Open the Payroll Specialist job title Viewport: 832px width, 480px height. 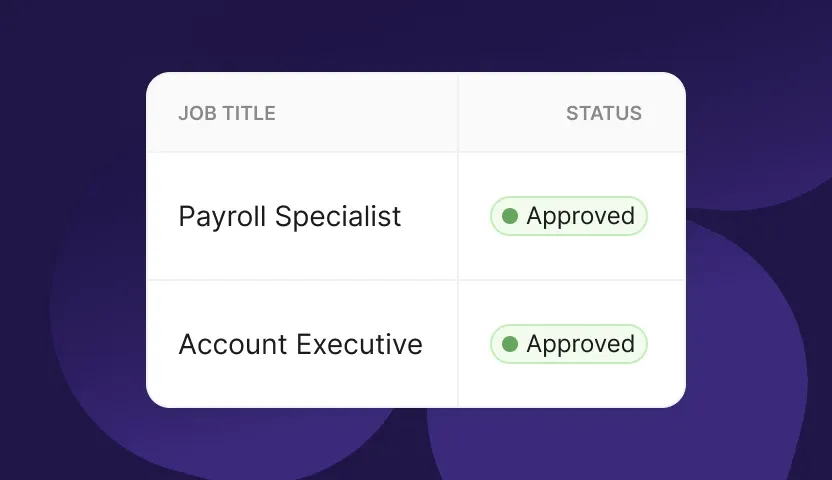tap(289, 216)
